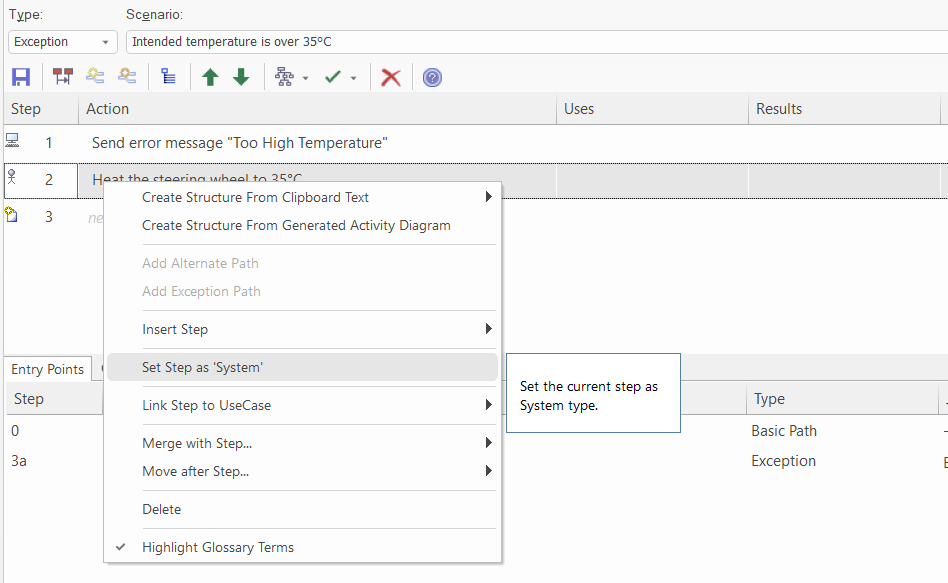Select the Basic Path entry row
Screen dimensions: 948x583
[x=783, y=431]
